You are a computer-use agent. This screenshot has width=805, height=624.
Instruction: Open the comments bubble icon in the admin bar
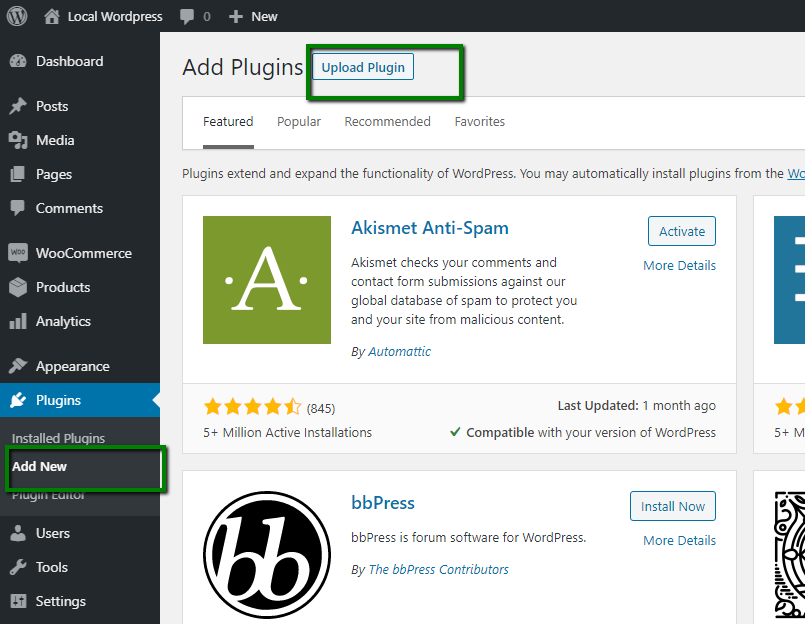(187, 17)
